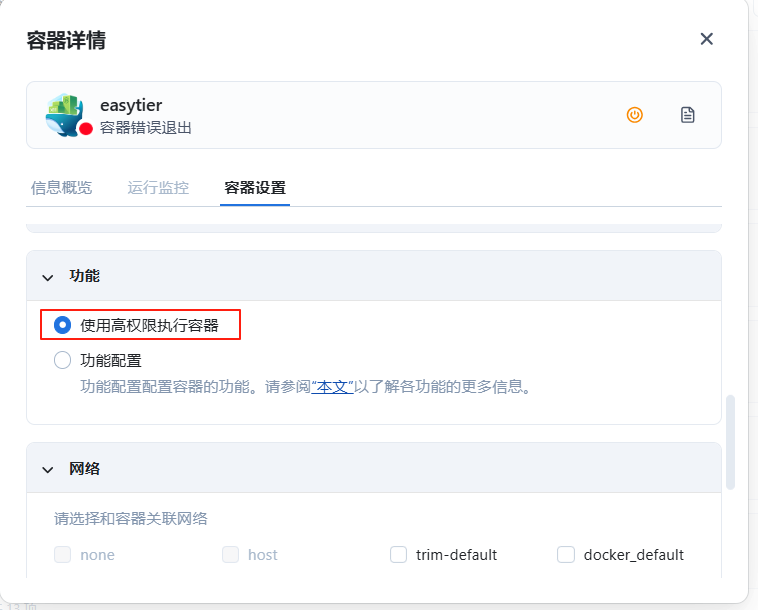
Task: Select the 容器设置 tab
Action: [255, 188]
